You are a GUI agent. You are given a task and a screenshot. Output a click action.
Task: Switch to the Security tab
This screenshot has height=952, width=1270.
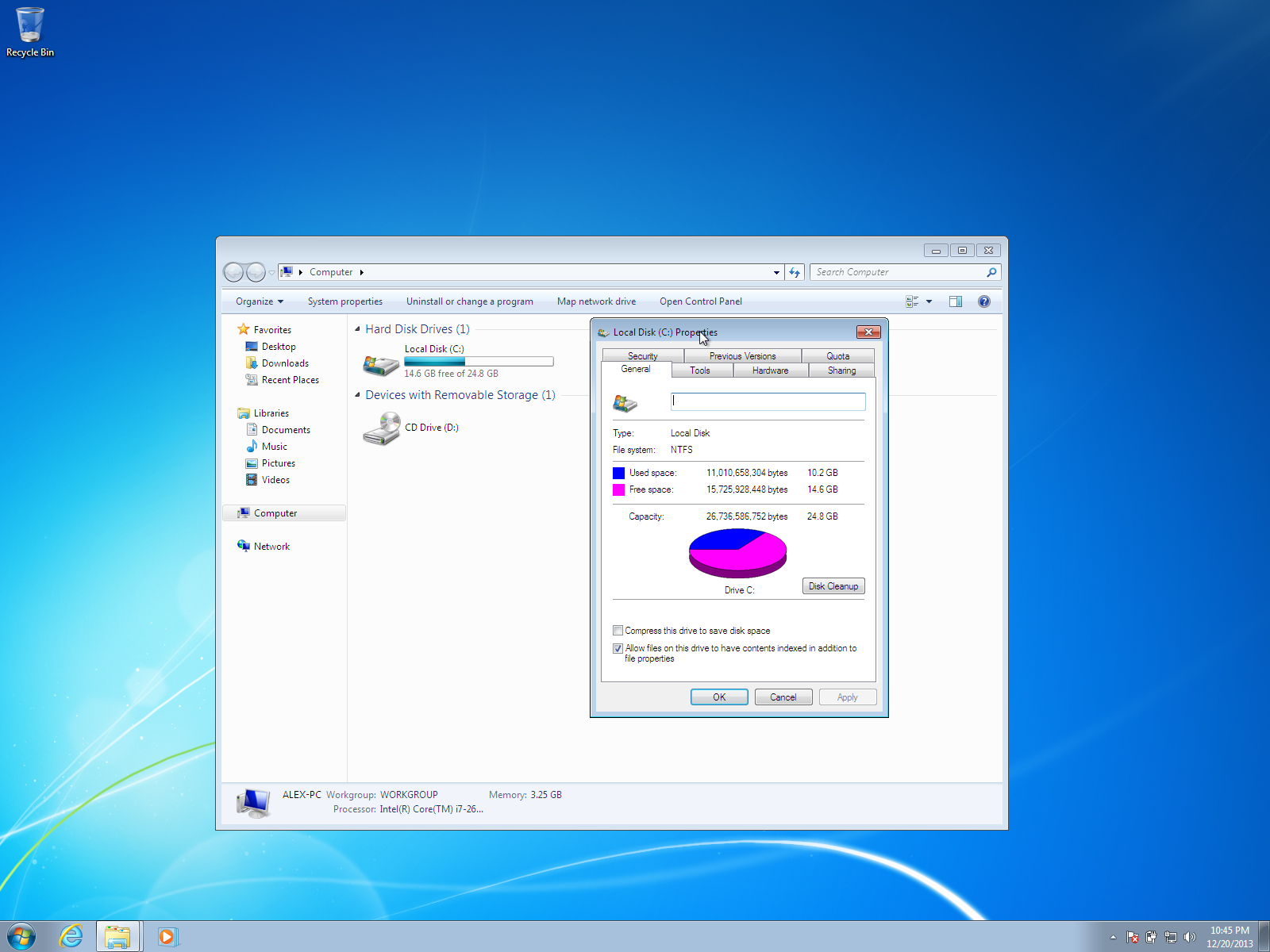tap(642, 356)
